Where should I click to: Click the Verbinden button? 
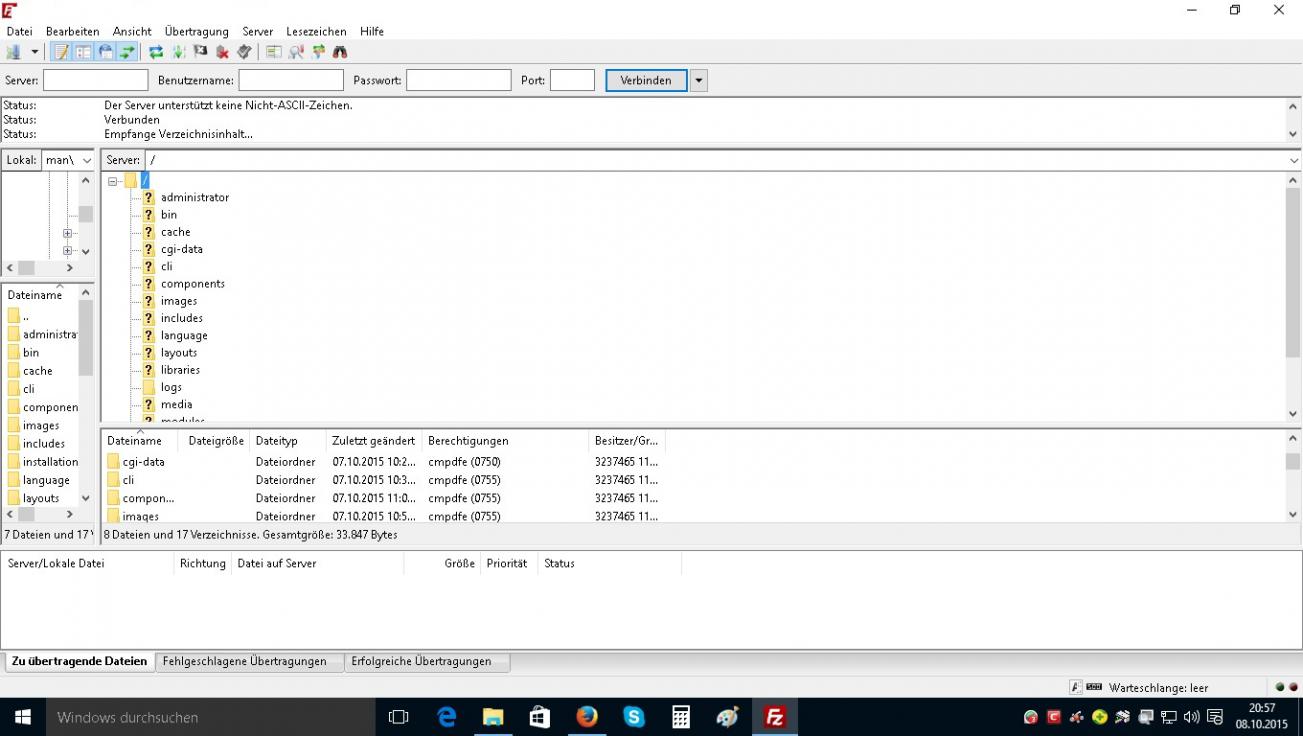point(646,81)
